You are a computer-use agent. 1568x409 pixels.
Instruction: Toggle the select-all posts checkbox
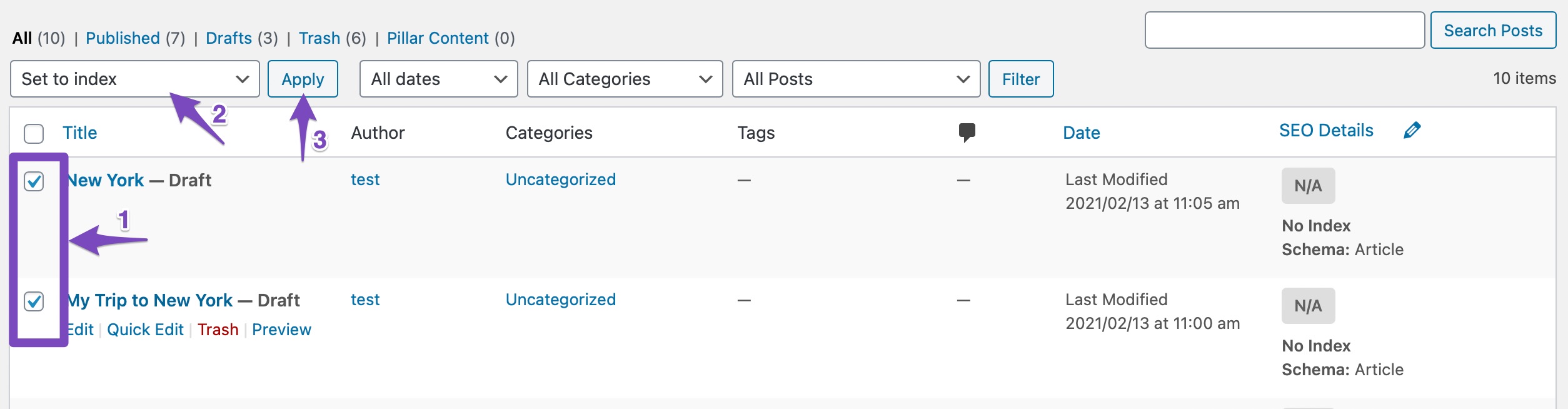[x=34, y=133]
